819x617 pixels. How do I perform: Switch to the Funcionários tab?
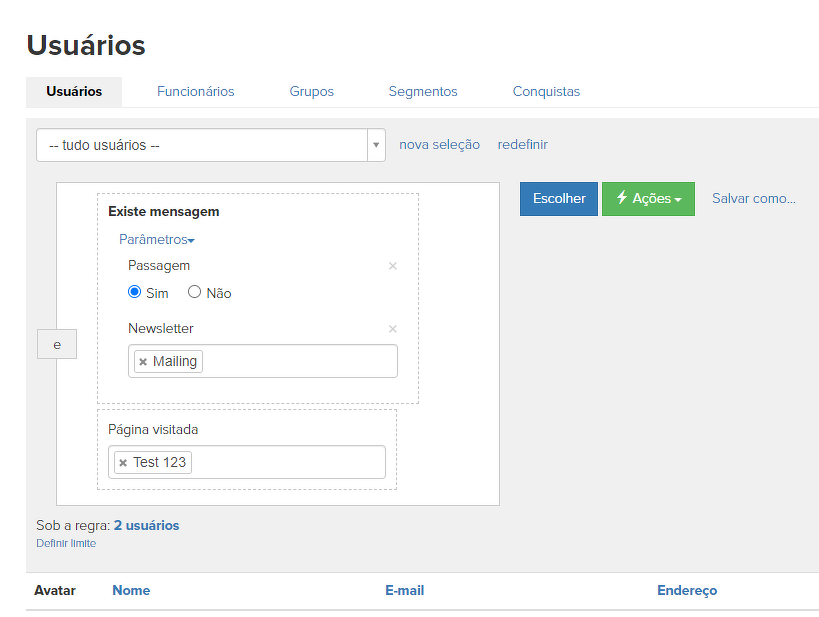click(195, 92)
